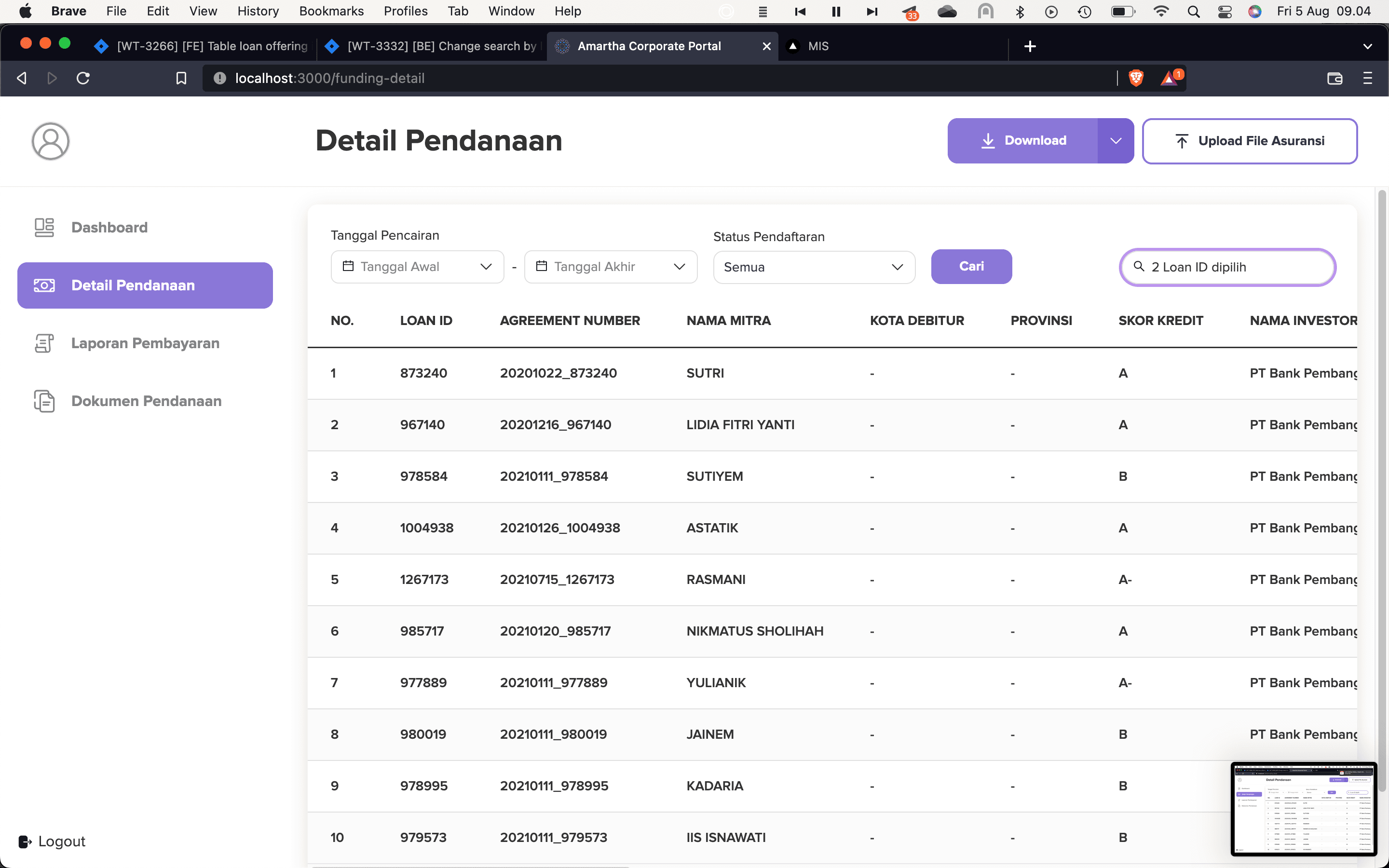
Task: Click the Brave Shields lion icon
Action: pyautogui.click(x=1136, y=78)
